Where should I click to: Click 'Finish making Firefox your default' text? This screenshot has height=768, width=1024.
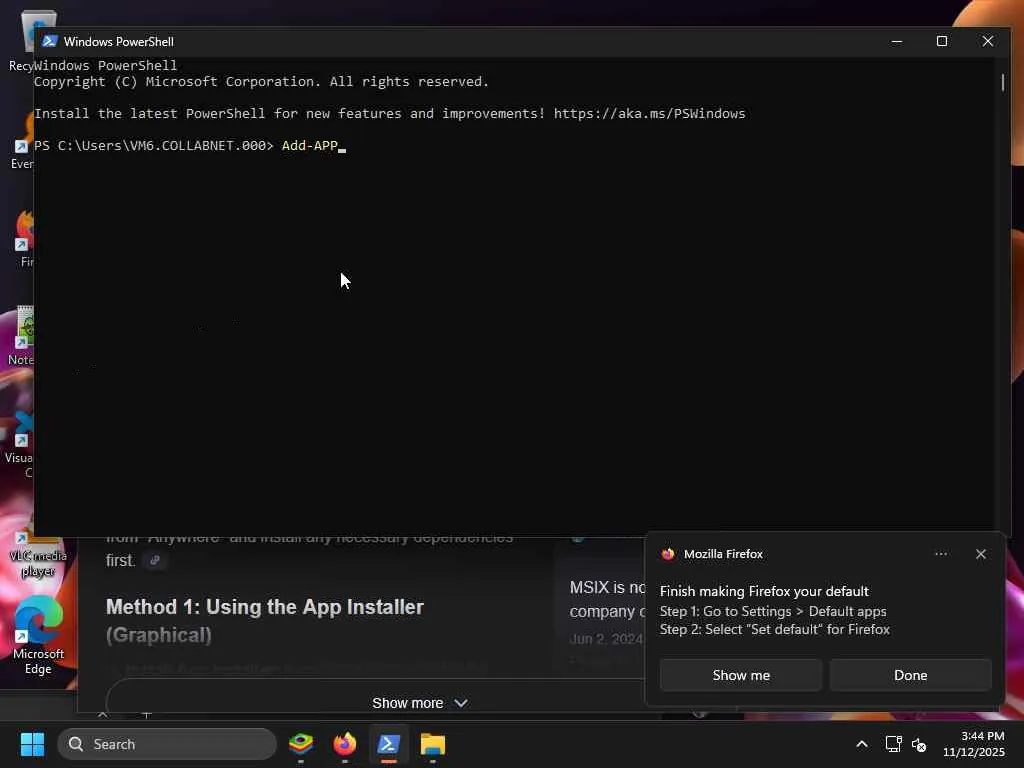coord(764,591)
